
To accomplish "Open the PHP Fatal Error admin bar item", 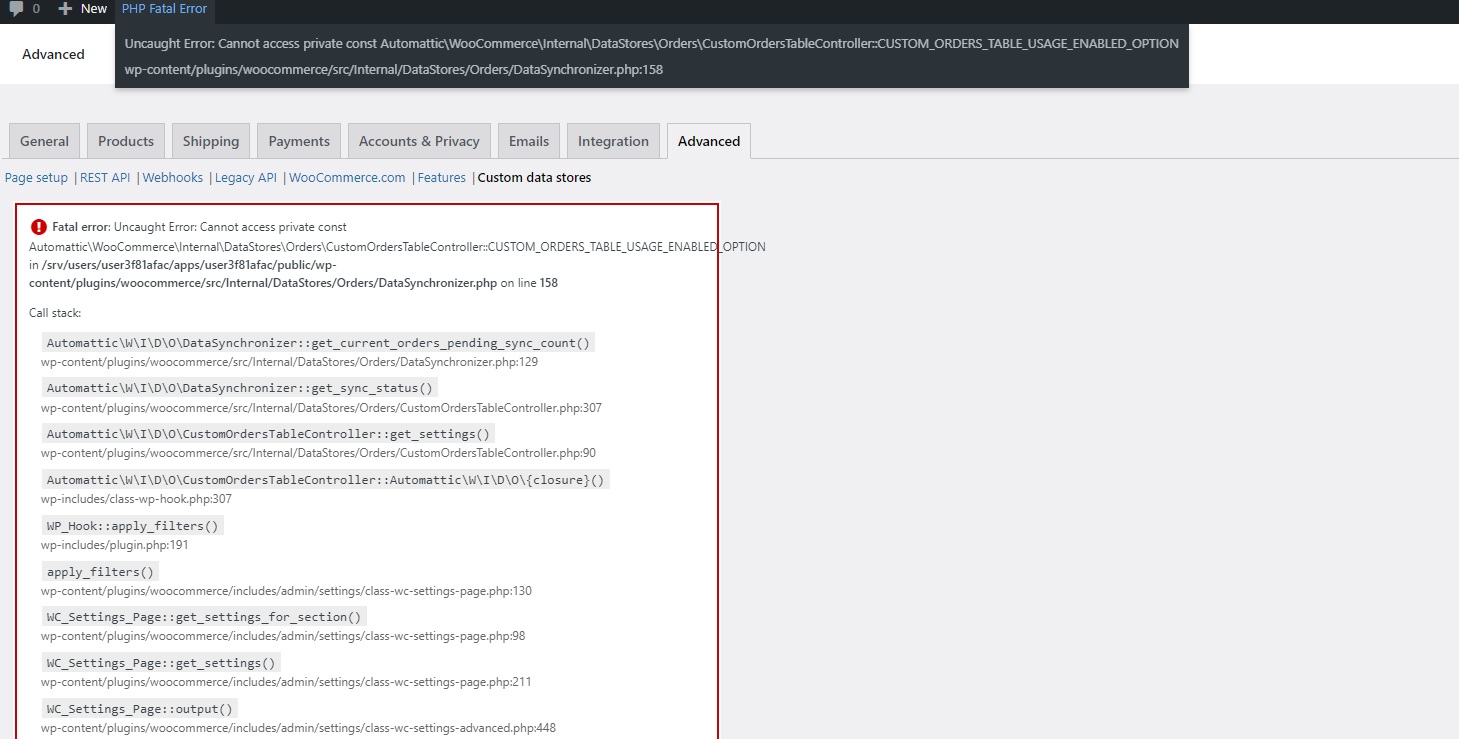I will (164, 9).
